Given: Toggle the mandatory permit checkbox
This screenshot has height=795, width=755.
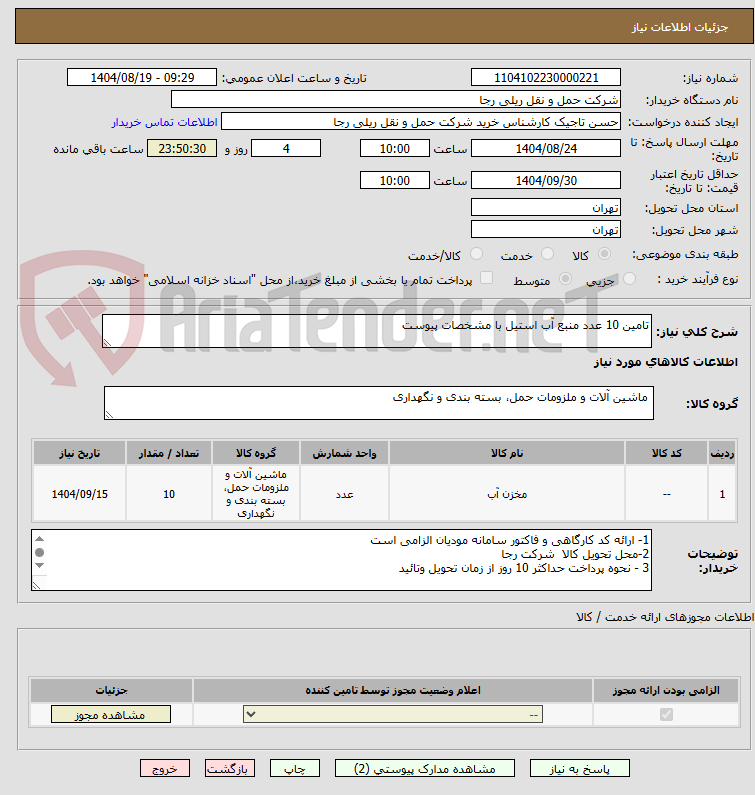Looking at the screenshot, I should pos(666,714).
